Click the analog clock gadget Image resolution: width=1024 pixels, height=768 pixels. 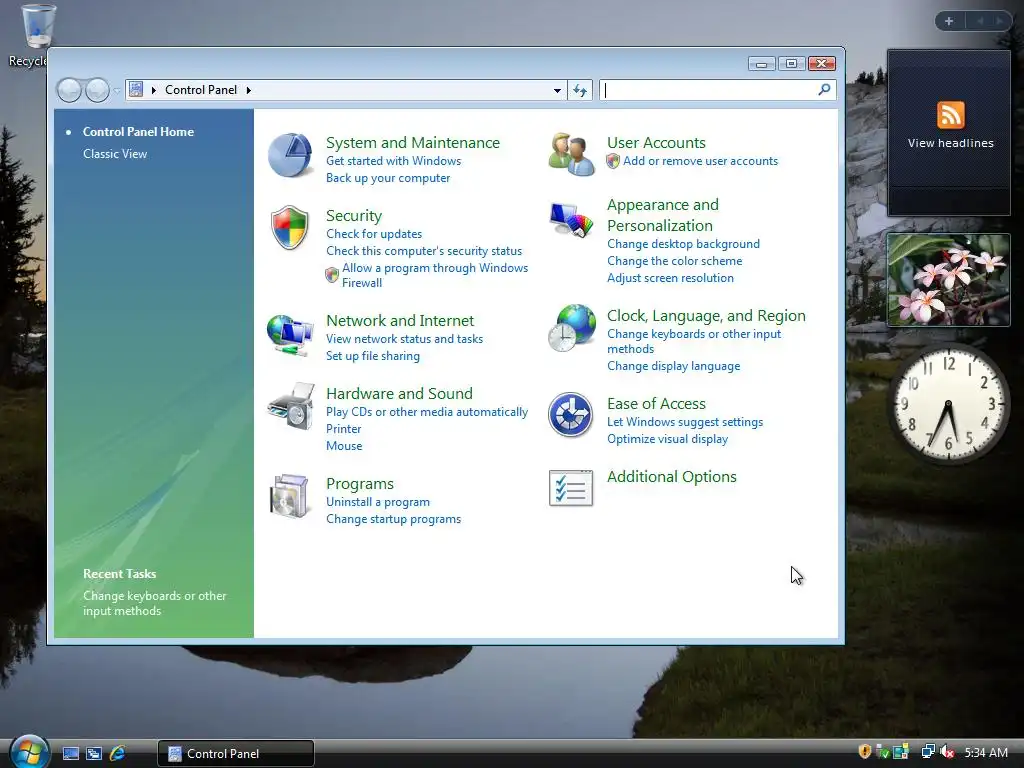click(948, 405)
